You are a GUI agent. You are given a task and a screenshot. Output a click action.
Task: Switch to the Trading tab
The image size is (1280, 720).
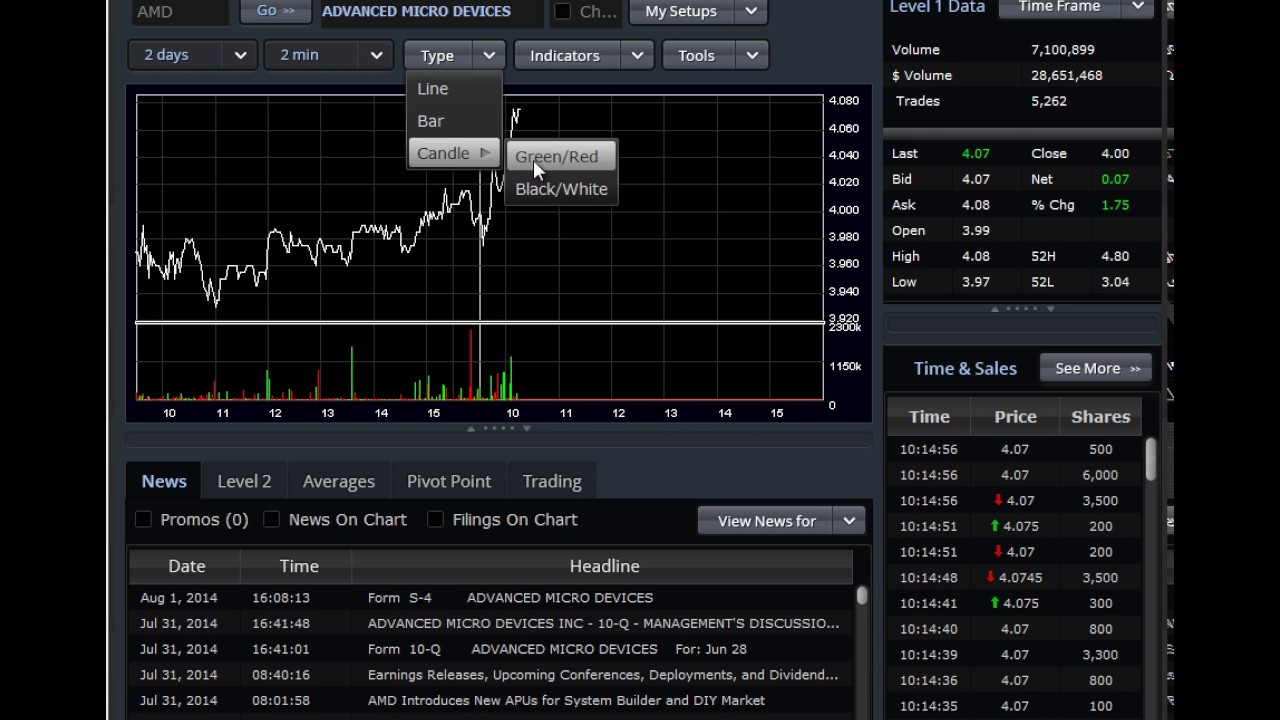(552, 481)
